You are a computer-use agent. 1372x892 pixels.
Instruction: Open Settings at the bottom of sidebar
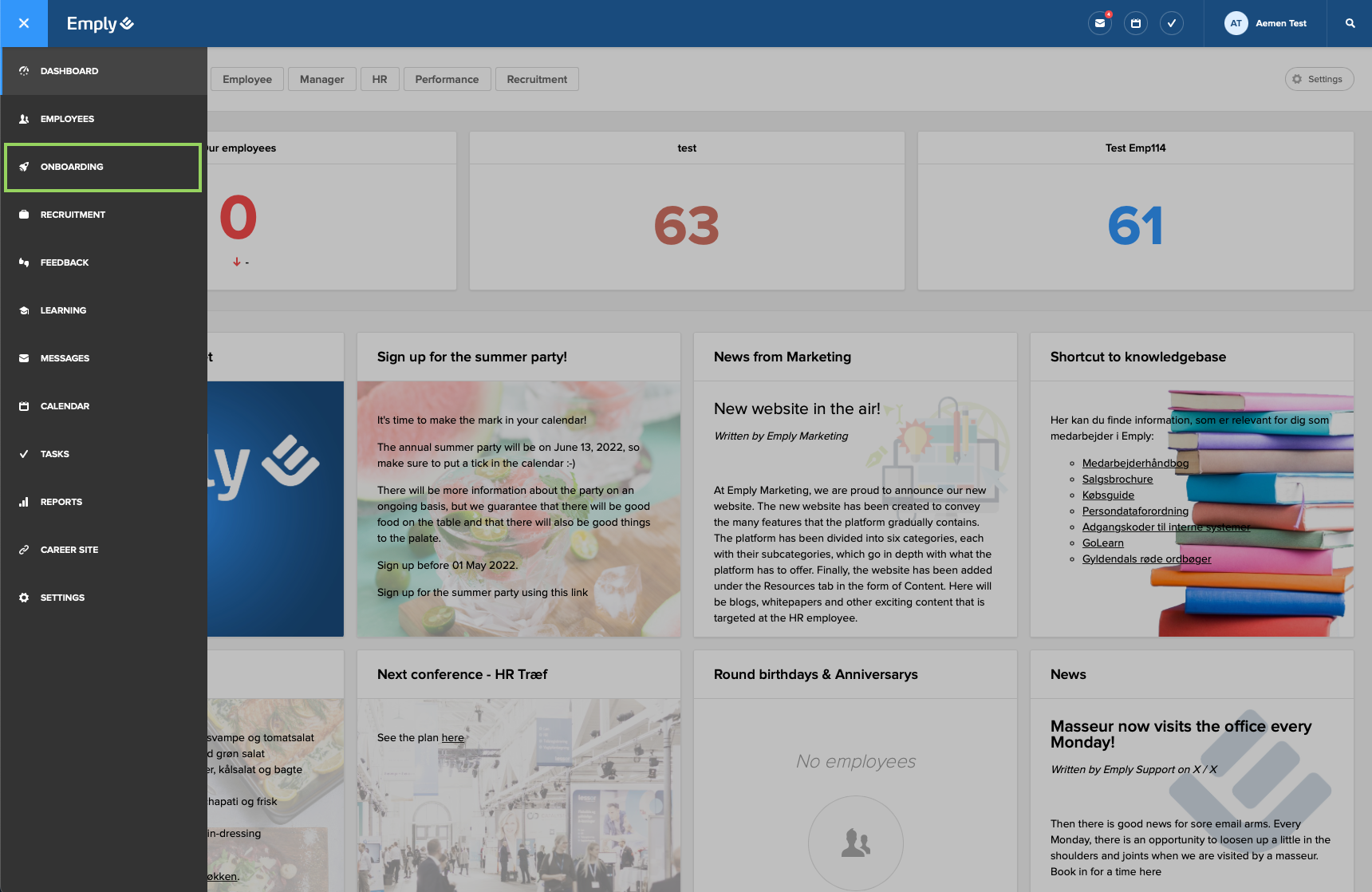[62, 597]
